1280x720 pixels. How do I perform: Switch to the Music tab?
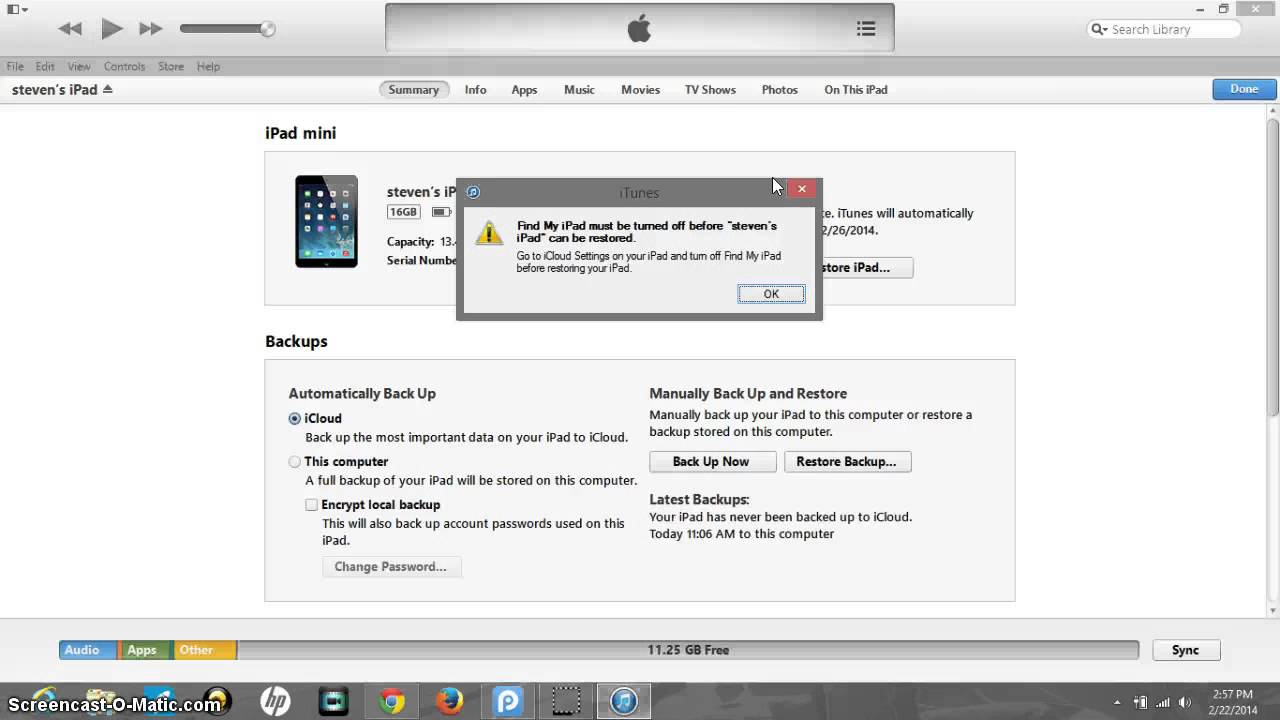(x=579, y=89)
